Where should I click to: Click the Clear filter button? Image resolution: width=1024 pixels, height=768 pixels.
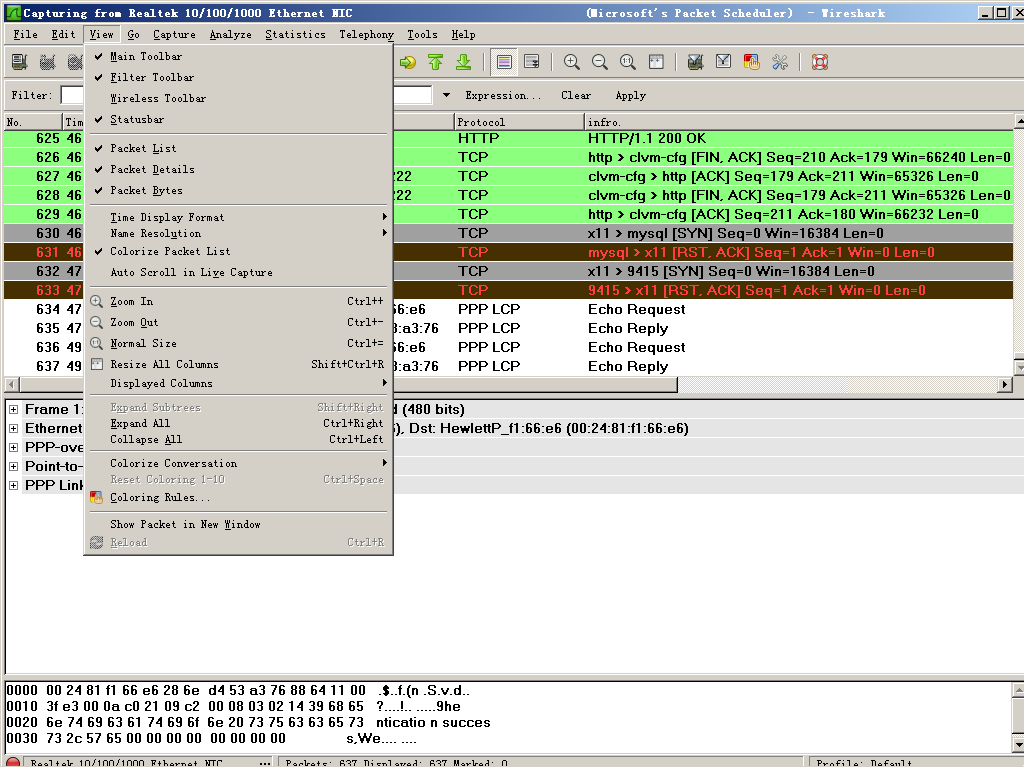576,95
